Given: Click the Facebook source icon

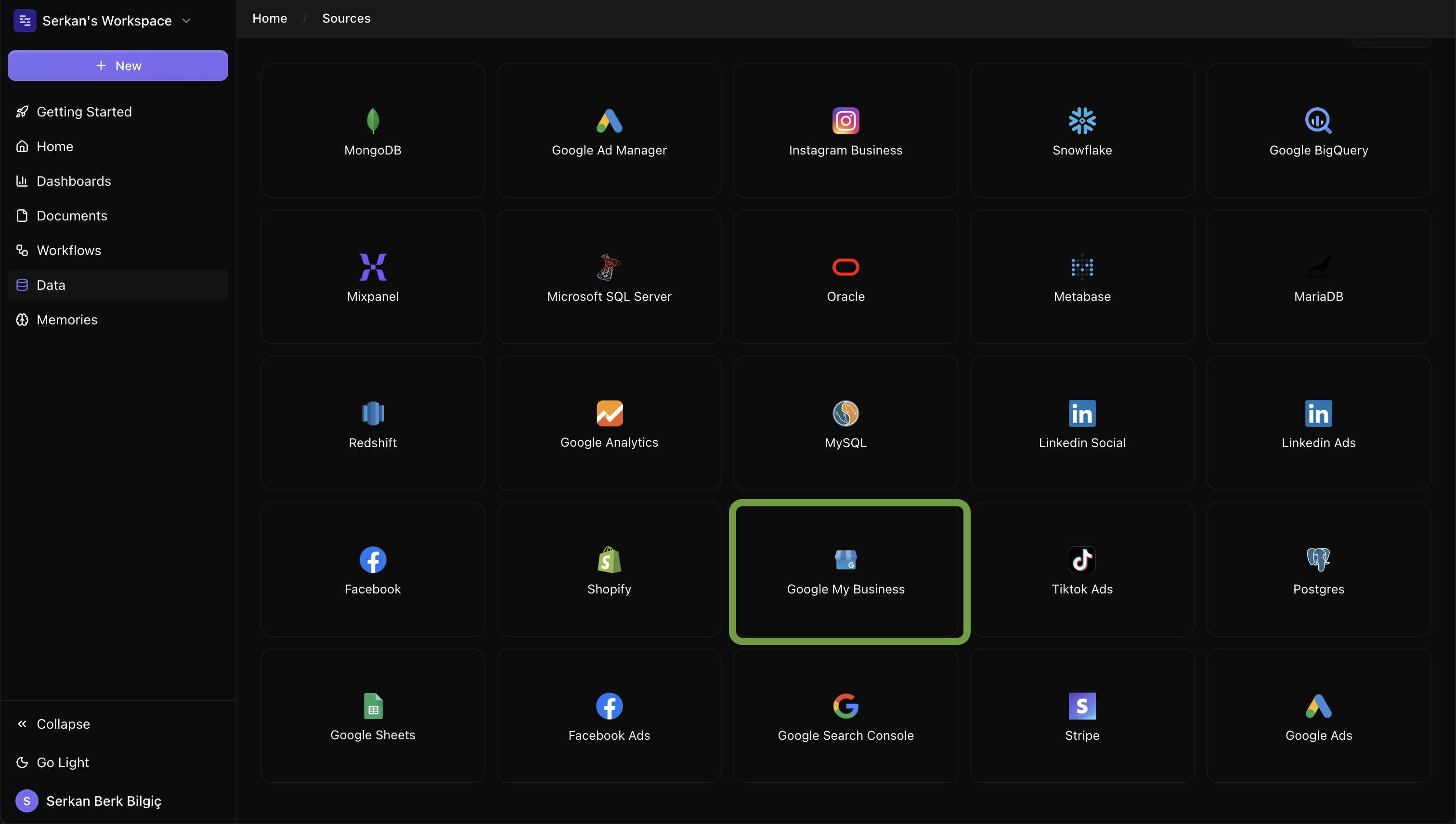Looking at the screenshot, I should click(x=373, y=560).
